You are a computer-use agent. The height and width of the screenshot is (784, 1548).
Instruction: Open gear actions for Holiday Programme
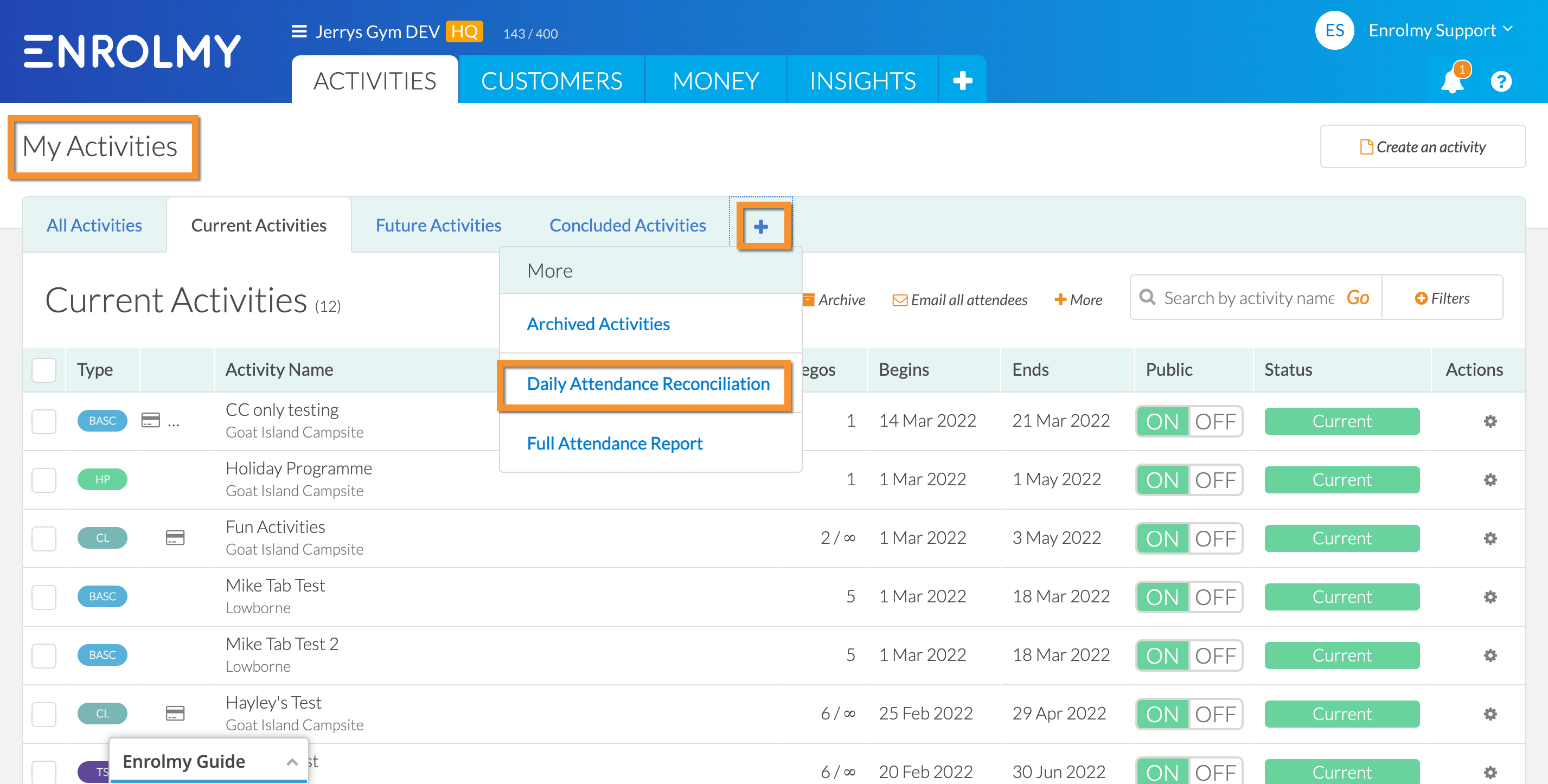pos(1490,479)
